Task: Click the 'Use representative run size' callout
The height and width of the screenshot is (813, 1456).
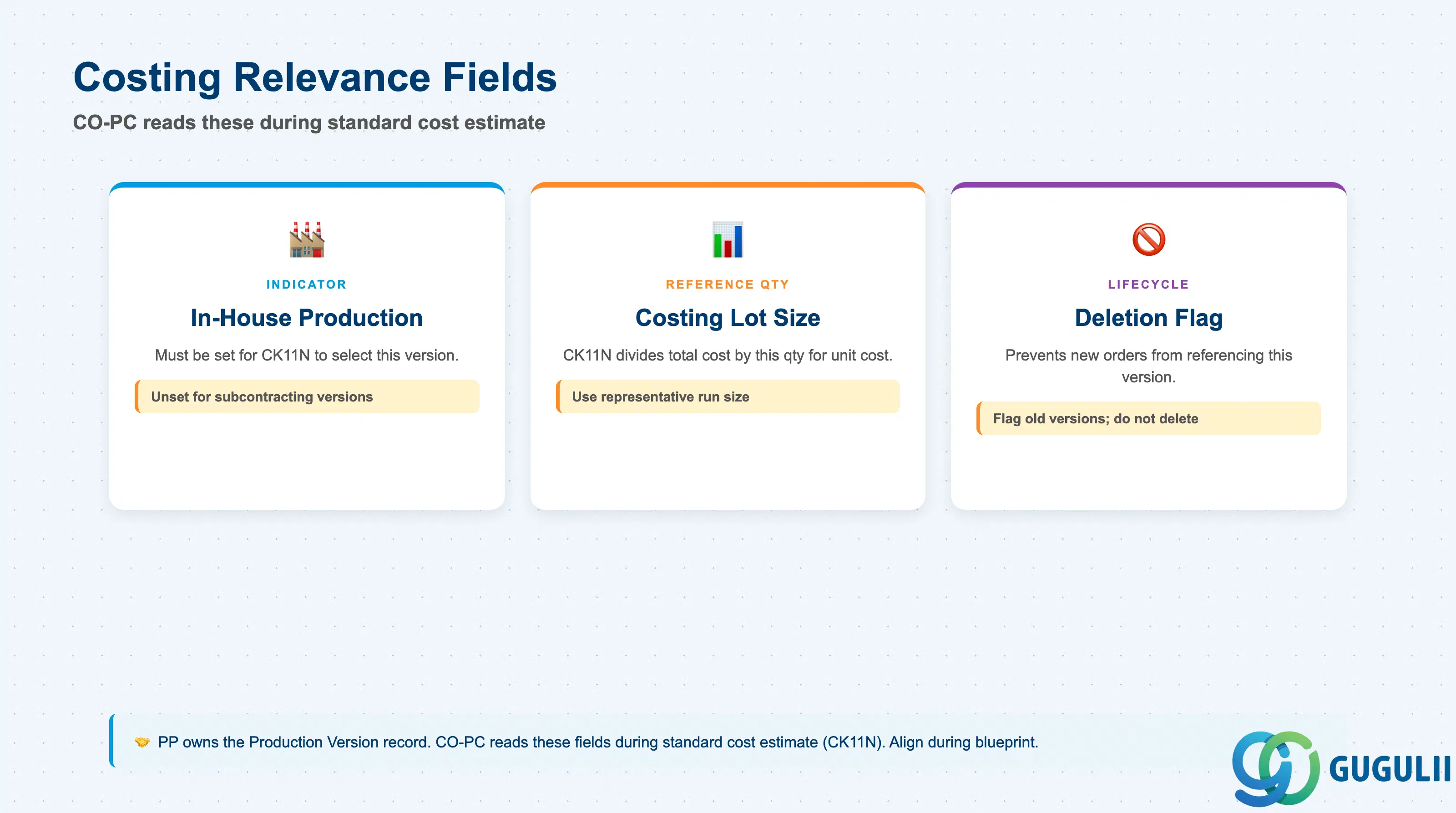Action: coord(728,396)
